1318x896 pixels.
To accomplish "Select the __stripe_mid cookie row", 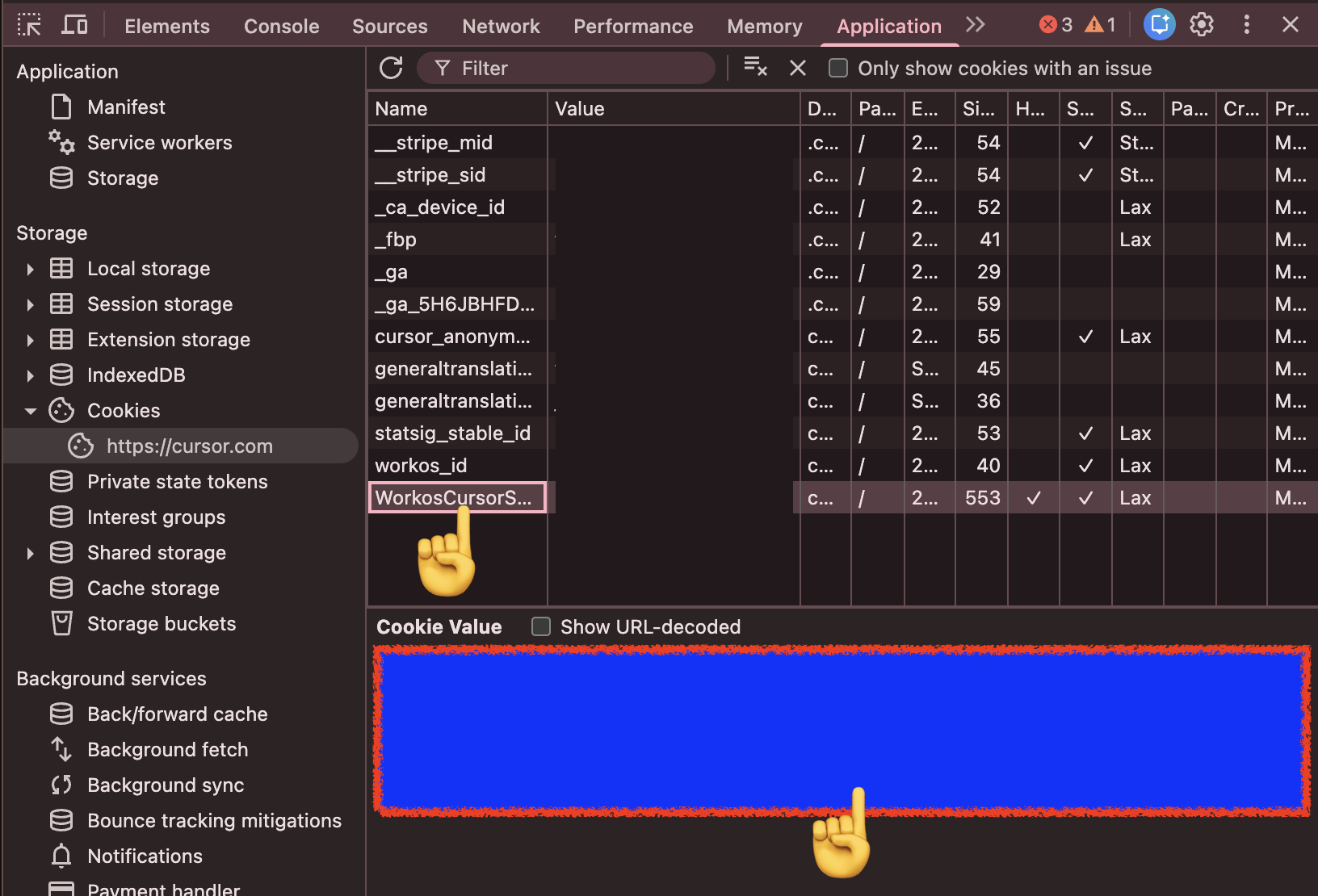I will pyautogui.click(x=842, y=142).
